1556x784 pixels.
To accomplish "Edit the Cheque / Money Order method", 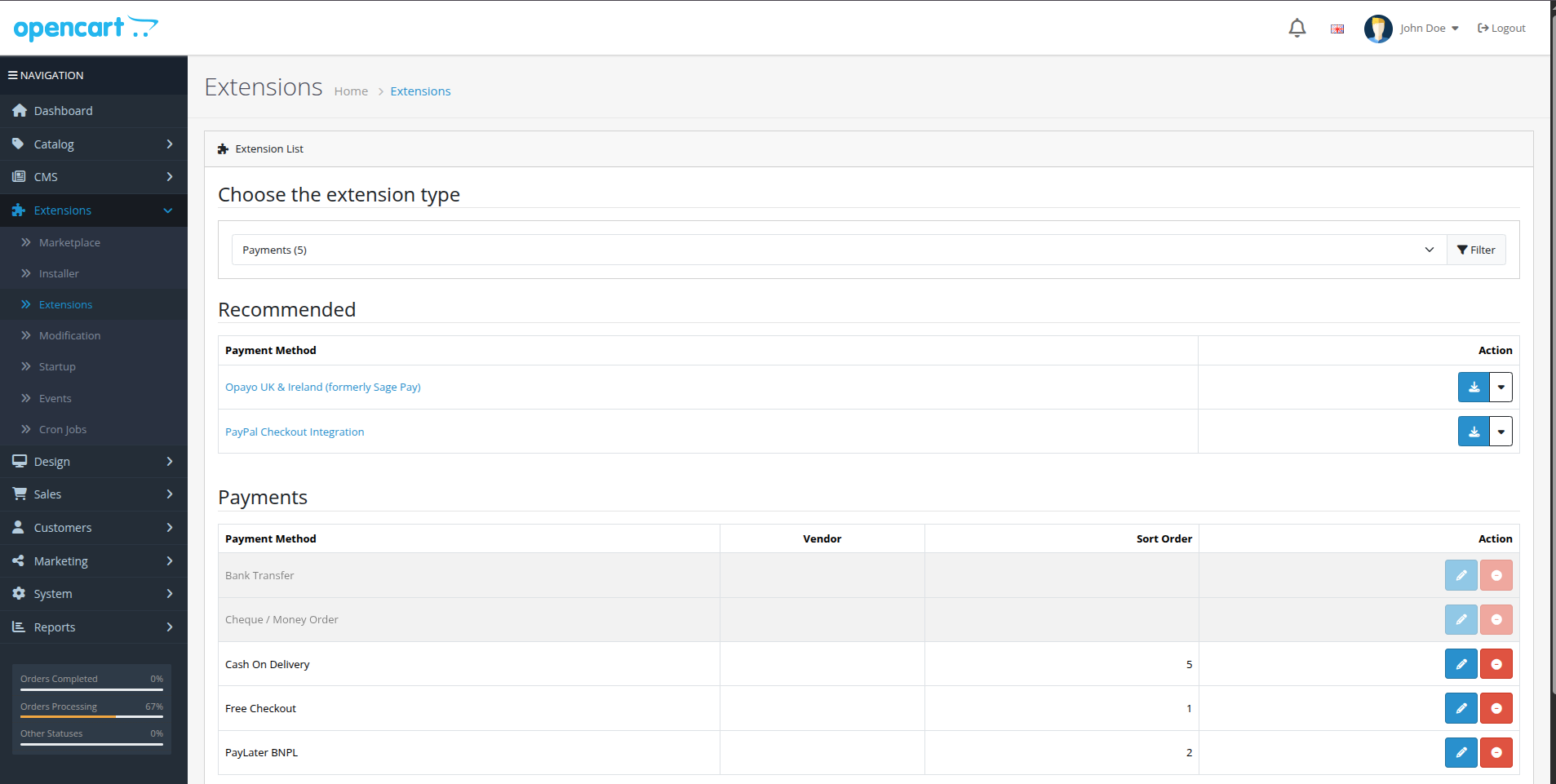I will 1461,619.
